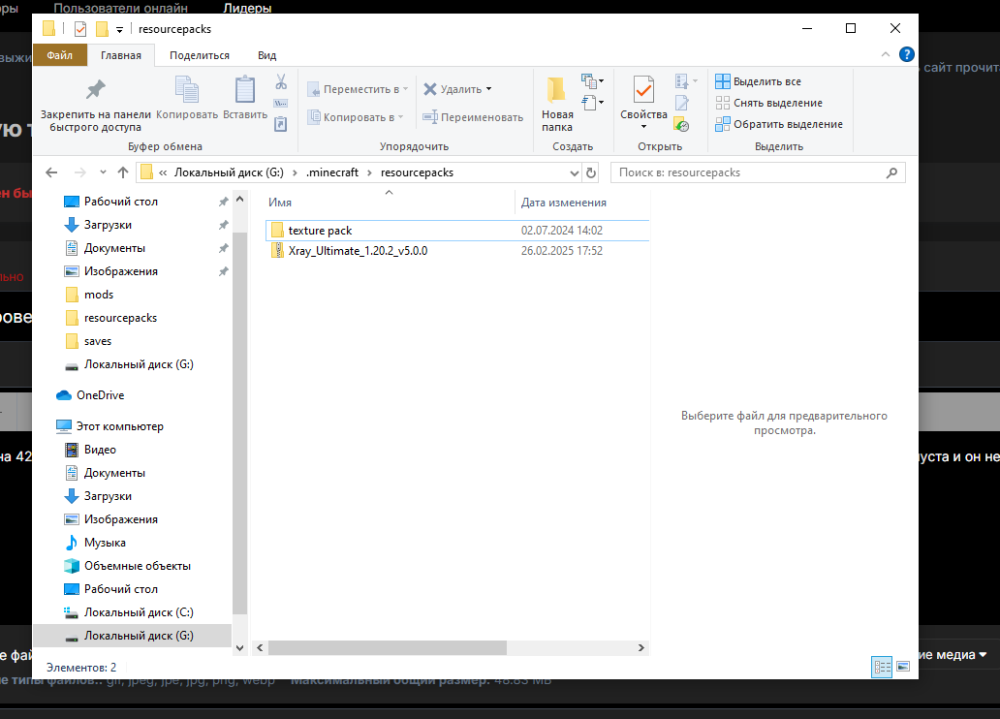Viewport: 1000px width, 719px height.
Task: Click the Open icon in Открыть group
Action: pos(686,81)
